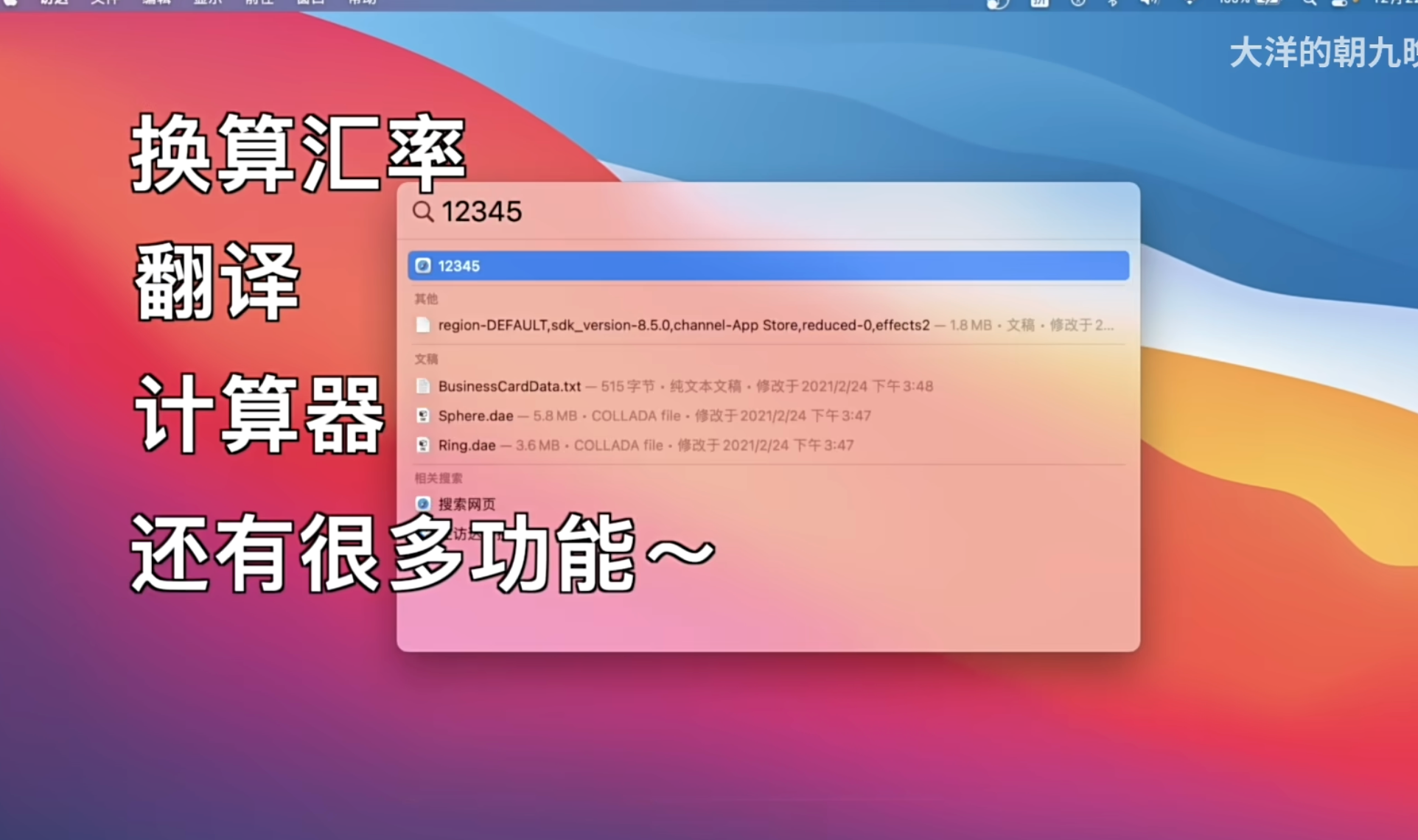
Task: Click the document icon of region-DEFAULT file
Action: pos(423,325)
